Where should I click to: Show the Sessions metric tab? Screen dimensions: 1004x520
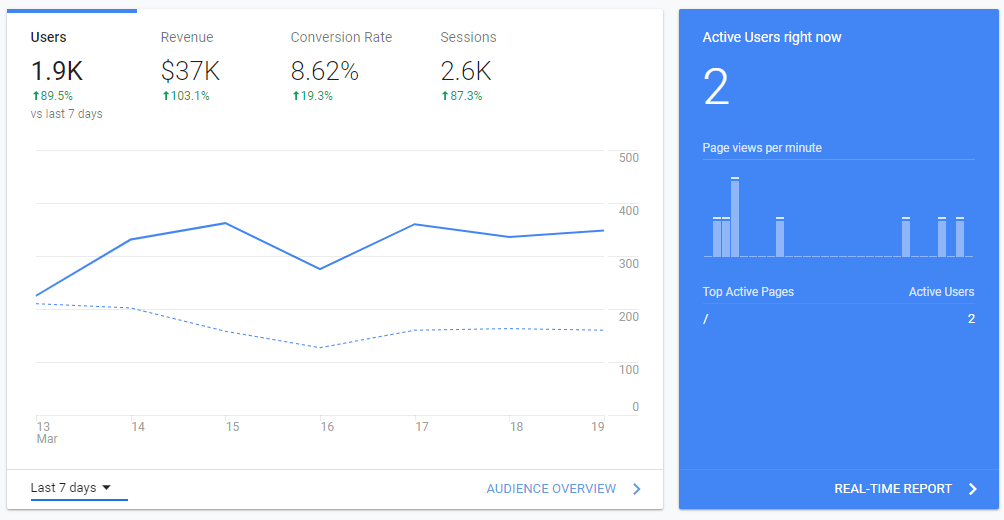point(468,38)
